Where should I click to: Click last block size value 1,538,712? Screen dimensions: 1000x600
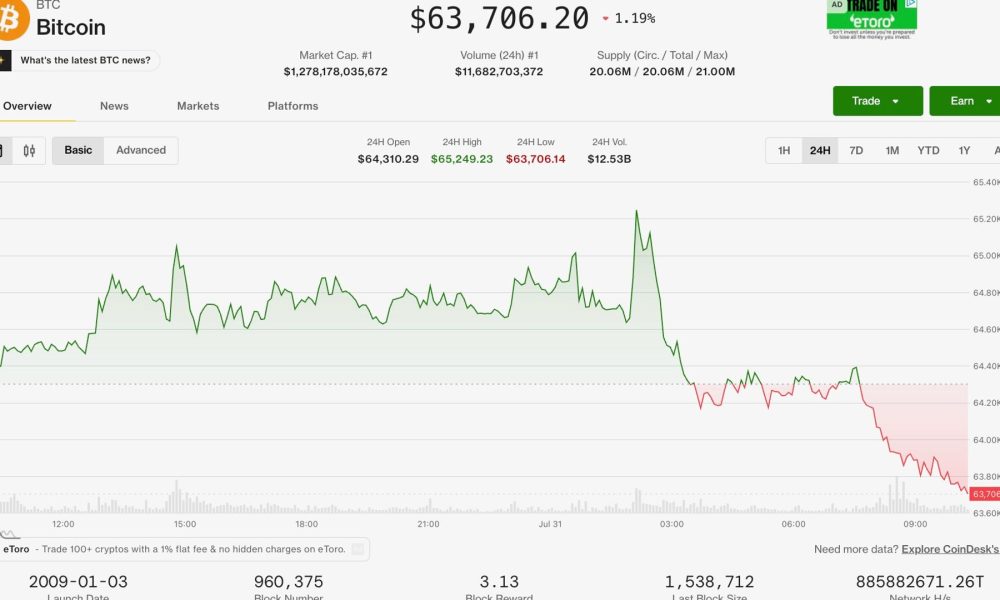click(x=709, y=582)
